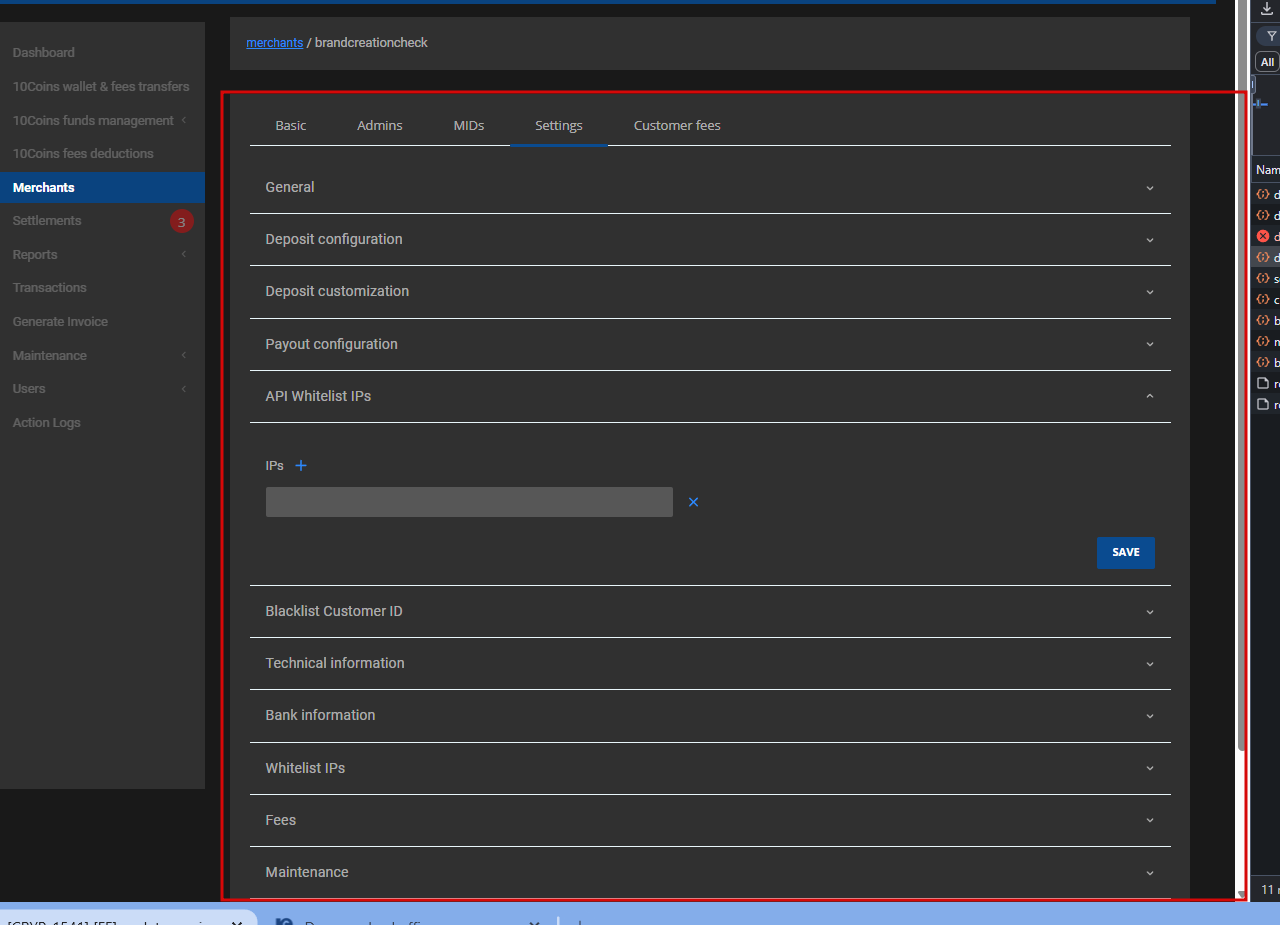This screenshot has height=925, width=1280.
Task: Expand the Payout configuration section
Action: point(710,344)
